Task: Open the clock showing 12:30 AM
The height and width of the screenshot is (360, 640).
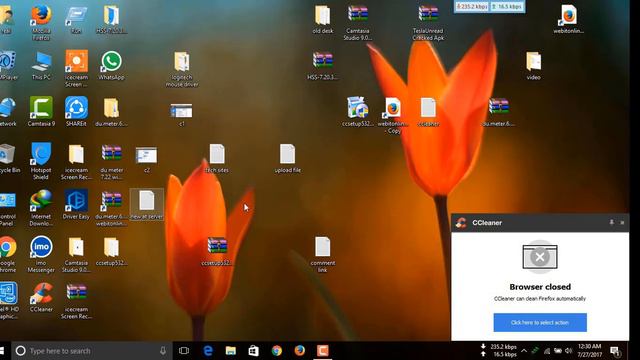Action: pos(589,351)
